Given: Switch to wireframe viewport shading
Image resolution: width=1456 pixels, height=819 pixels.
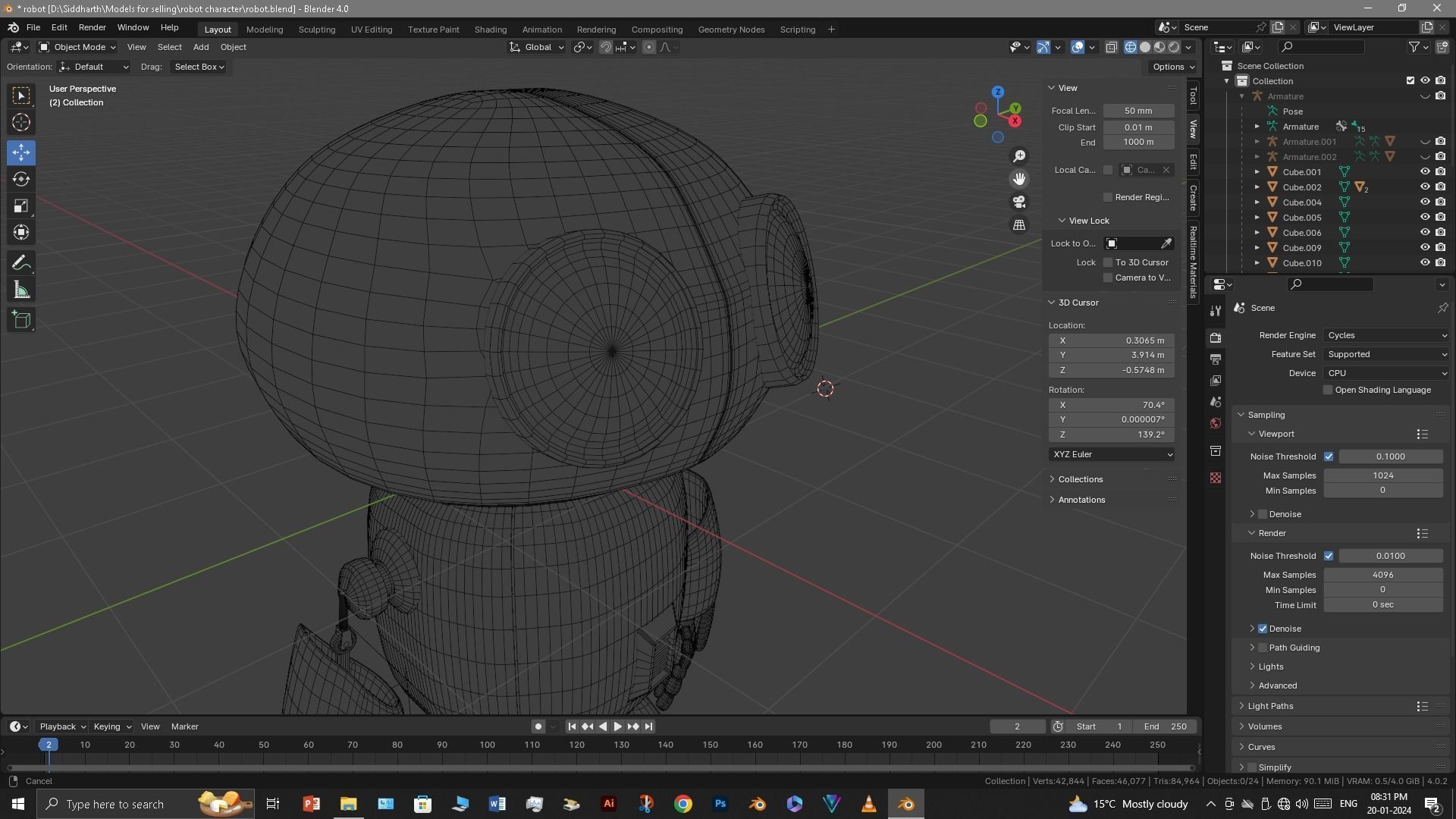Looking at the screenshot, I should [x=1131, y=47].
